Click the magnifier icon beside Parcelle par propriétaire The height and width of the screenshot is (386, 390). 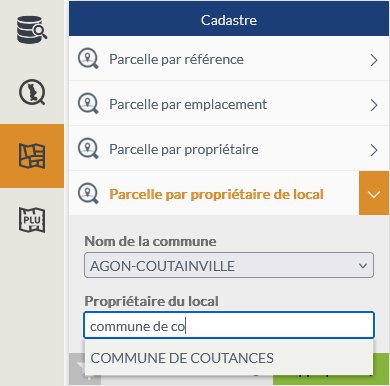coord(88,149)
